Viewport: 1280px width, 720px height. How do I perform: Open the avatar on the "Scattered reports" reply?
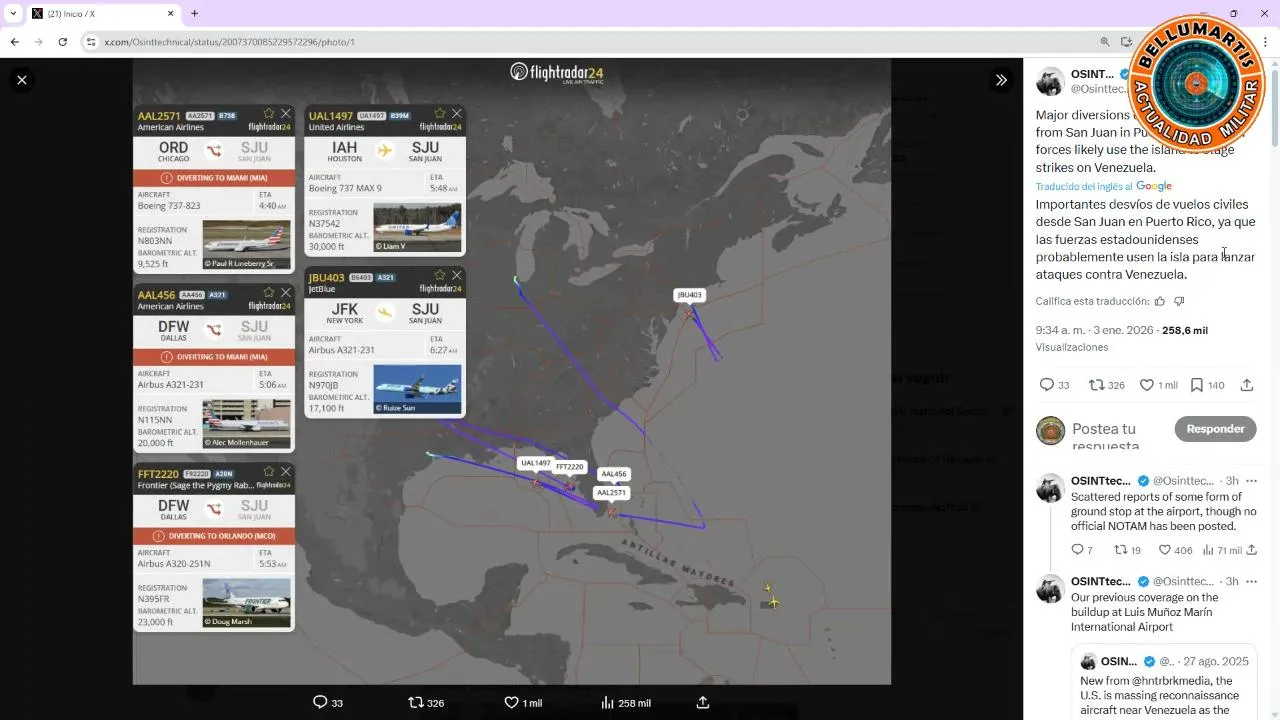(x=1050, y=488)
